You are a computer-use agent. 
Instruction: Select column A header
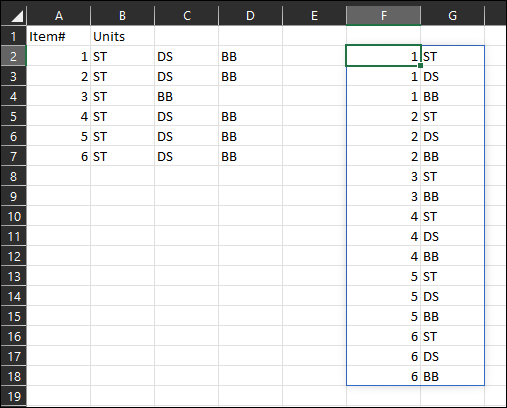59,16
